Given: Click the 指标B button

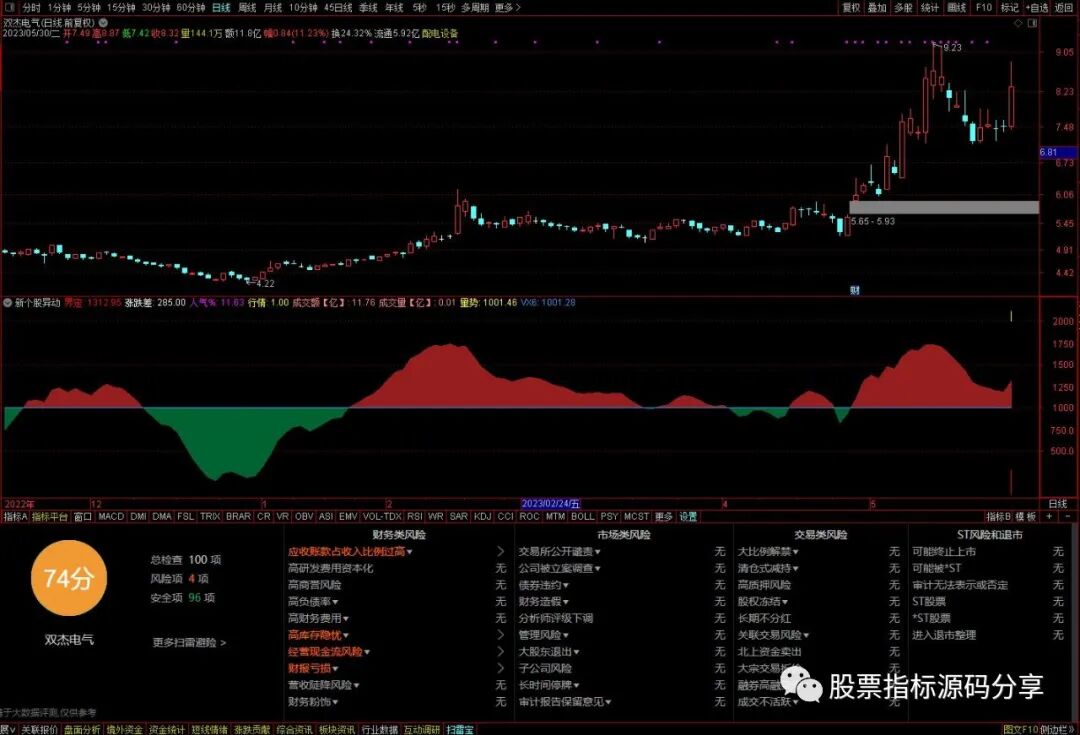Looking at the screenshot, I should [999, 516].
